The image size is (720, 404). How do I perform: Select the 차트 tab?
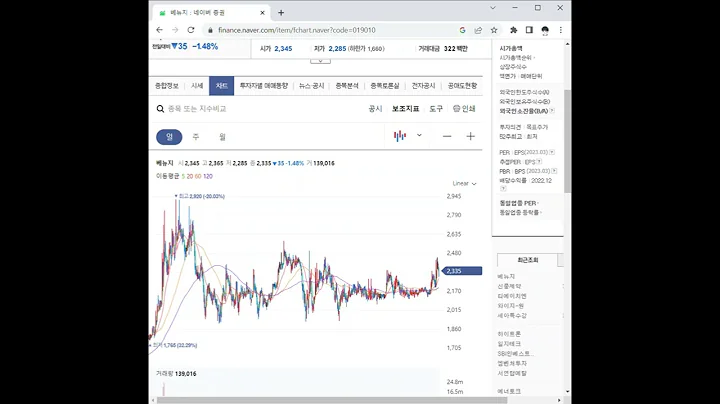222,86
